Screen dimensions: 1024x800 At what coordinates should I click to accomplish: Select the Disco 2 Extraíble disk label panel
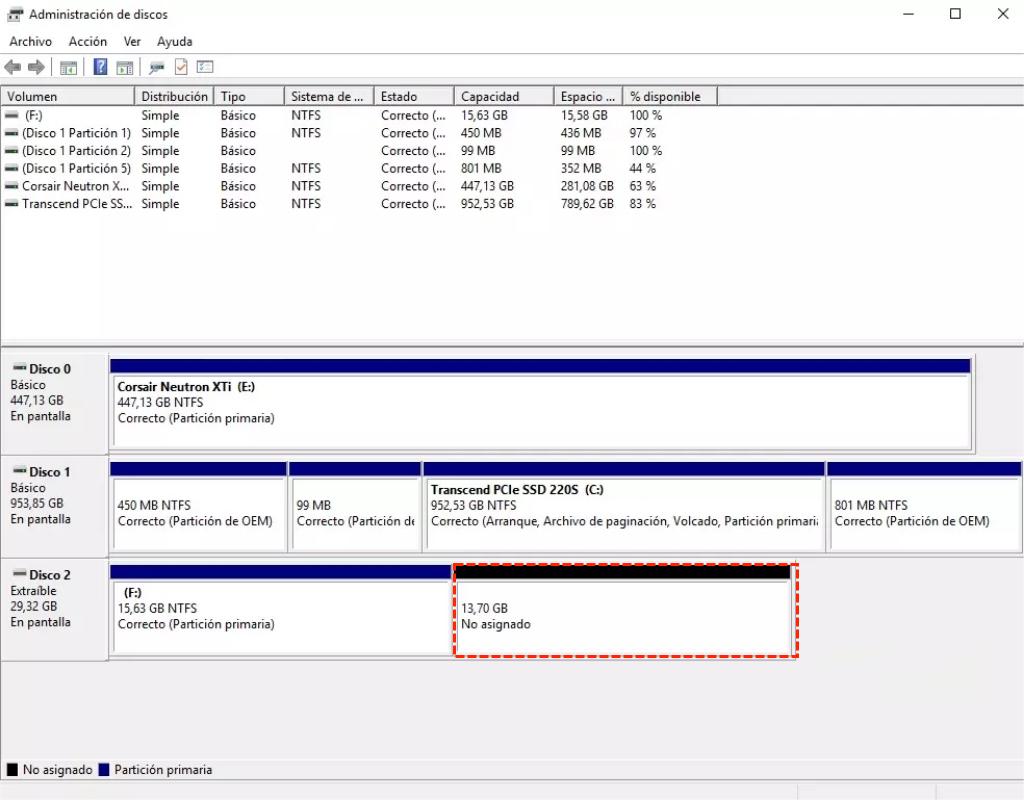click(54, 609)
